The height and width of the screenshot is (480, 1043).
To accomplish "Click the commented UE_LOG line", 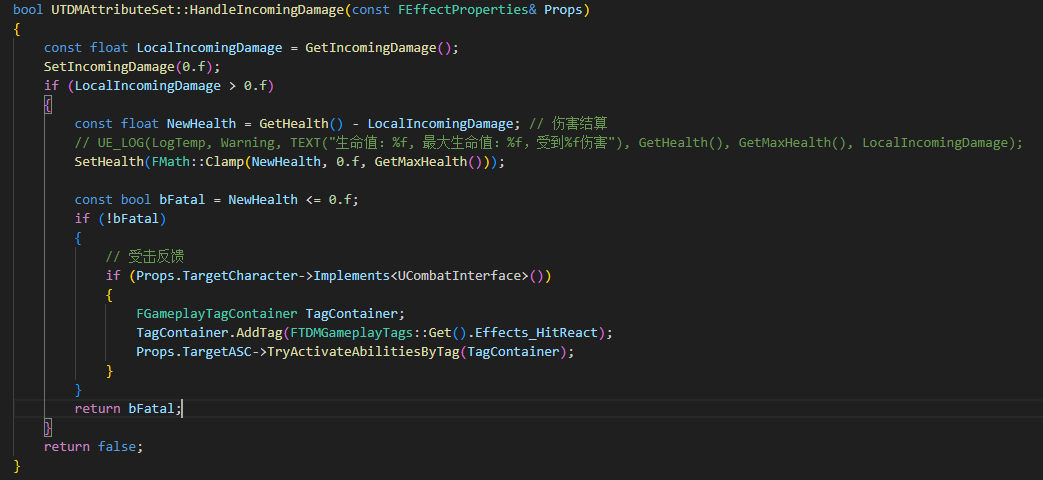I will click(548, 142).
